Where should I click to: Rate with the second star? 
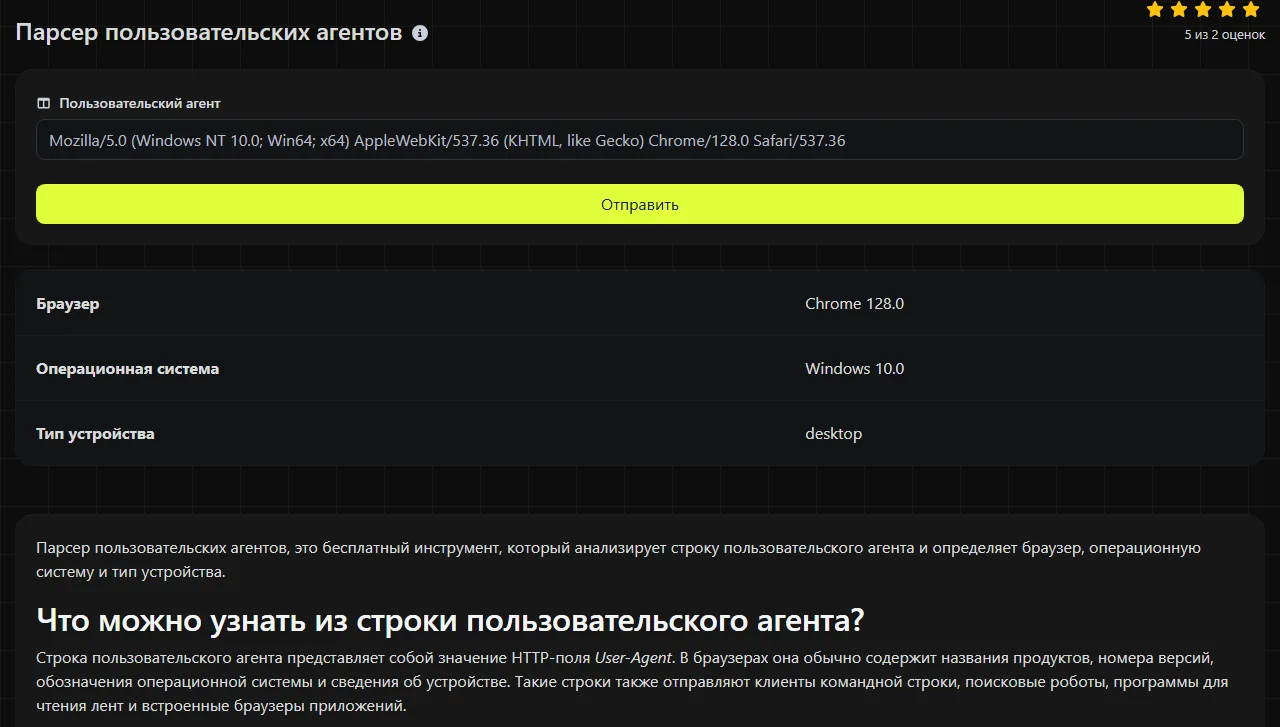point(1179,10)
